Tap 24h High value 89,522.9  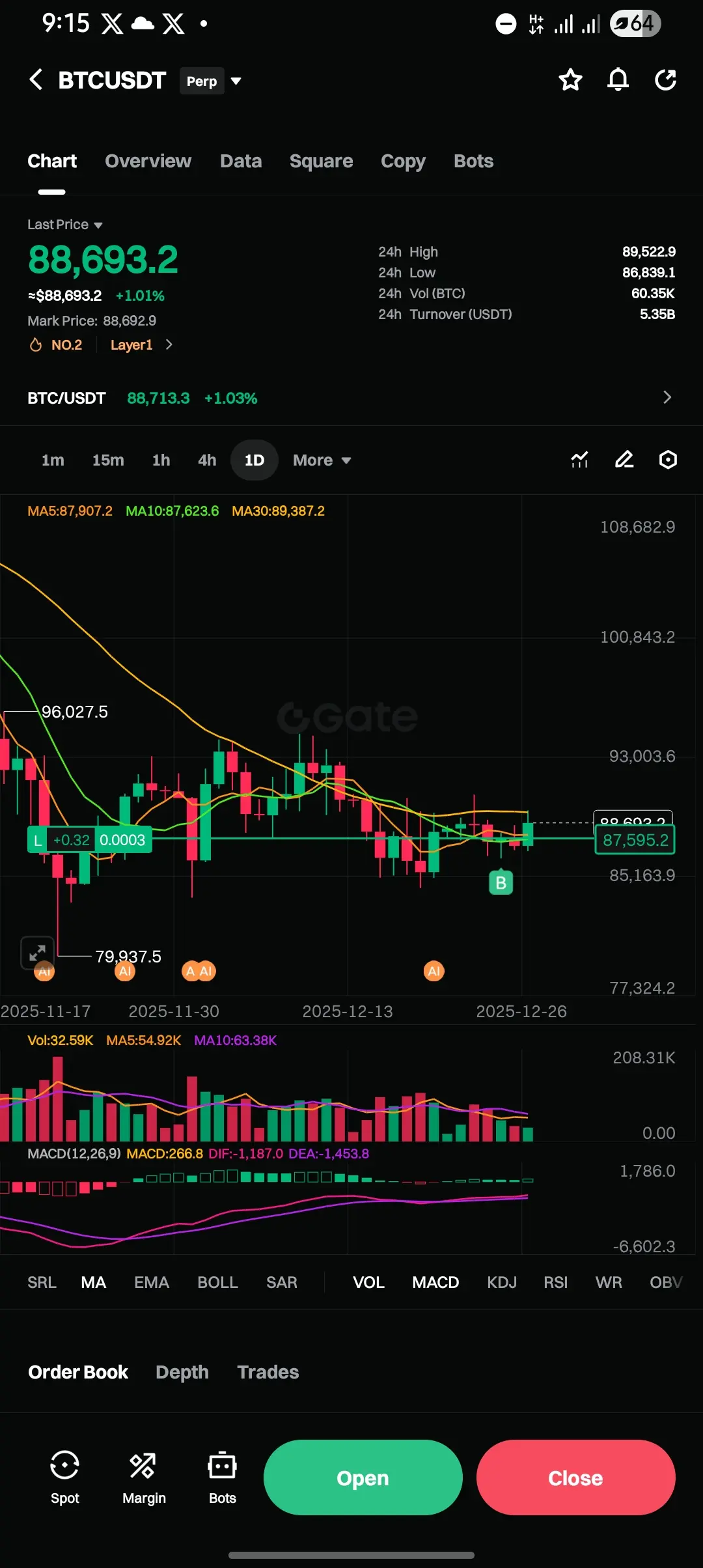648,251
